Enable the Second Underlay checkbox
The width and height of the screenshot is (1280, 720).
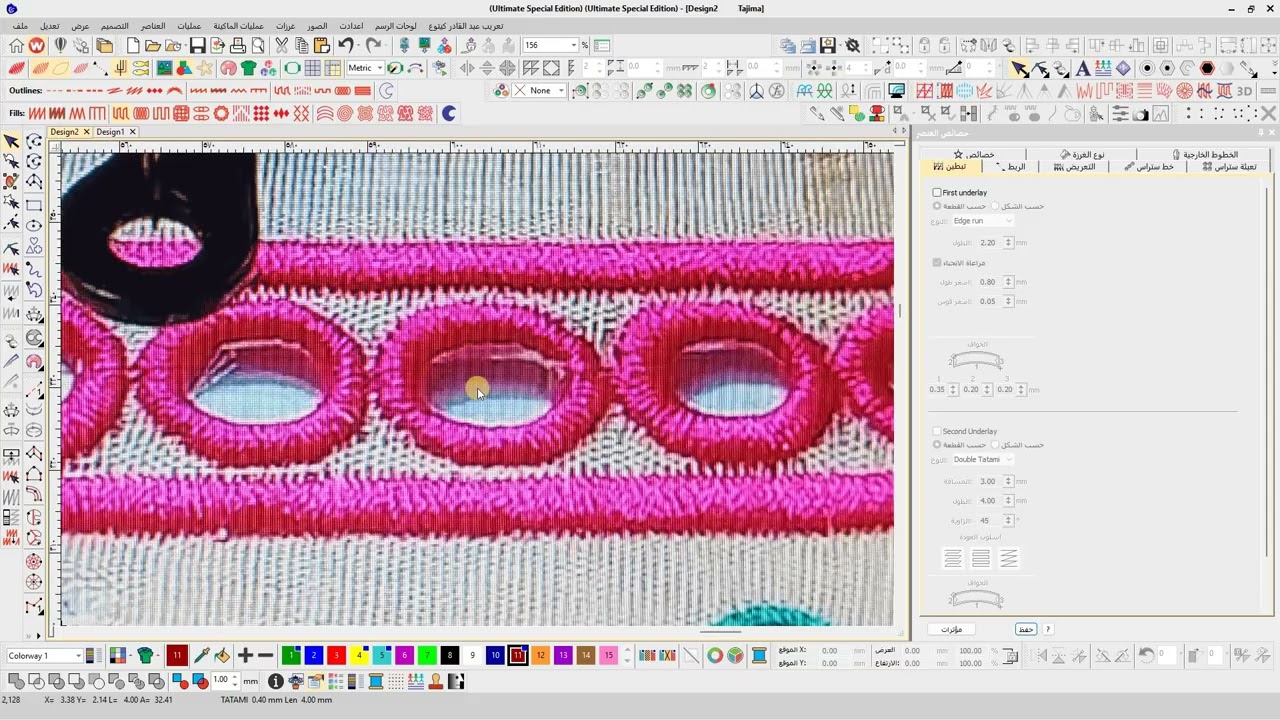[x=937, y=431]
